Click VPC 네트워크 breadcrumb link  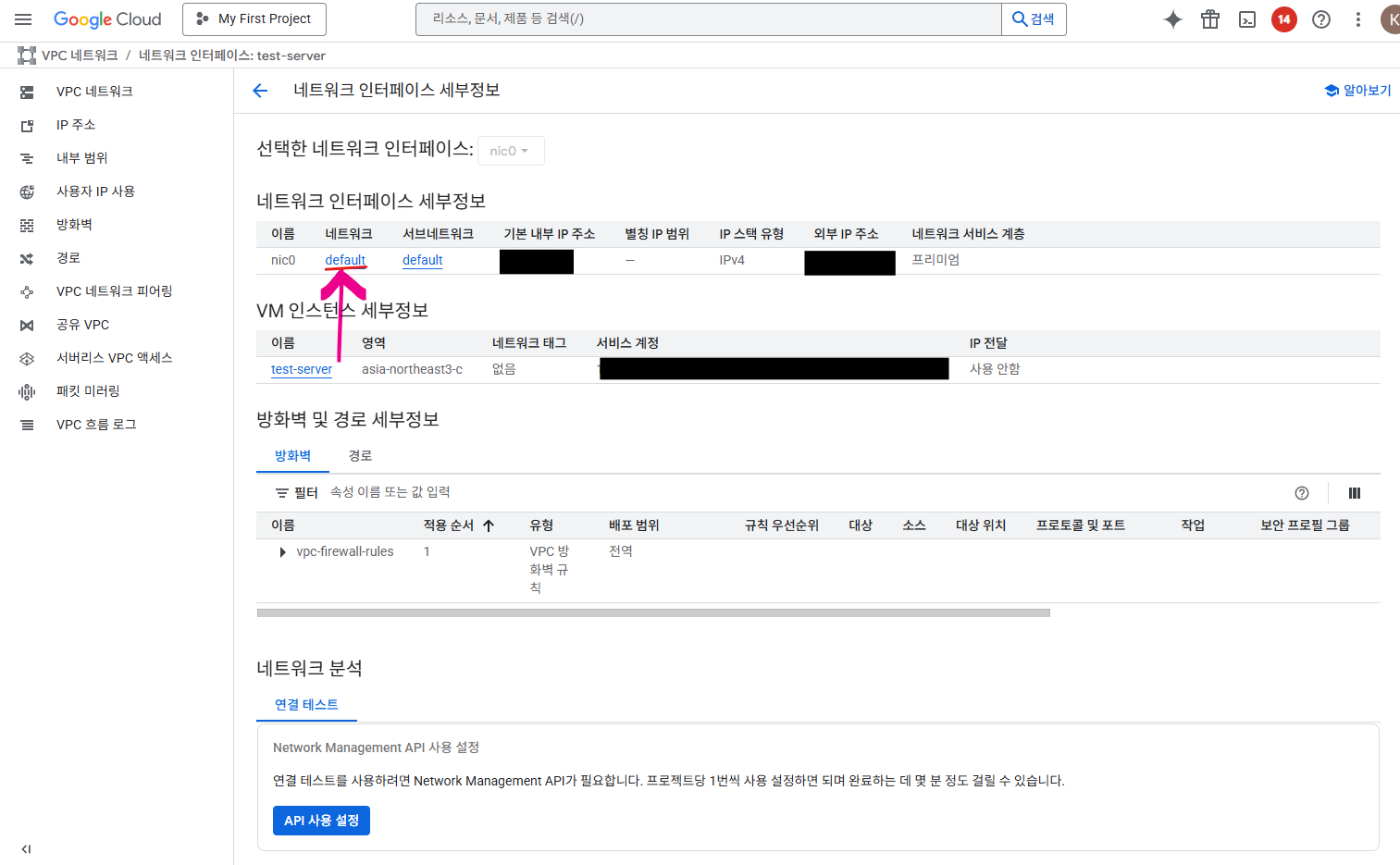(x=80, y=56)
